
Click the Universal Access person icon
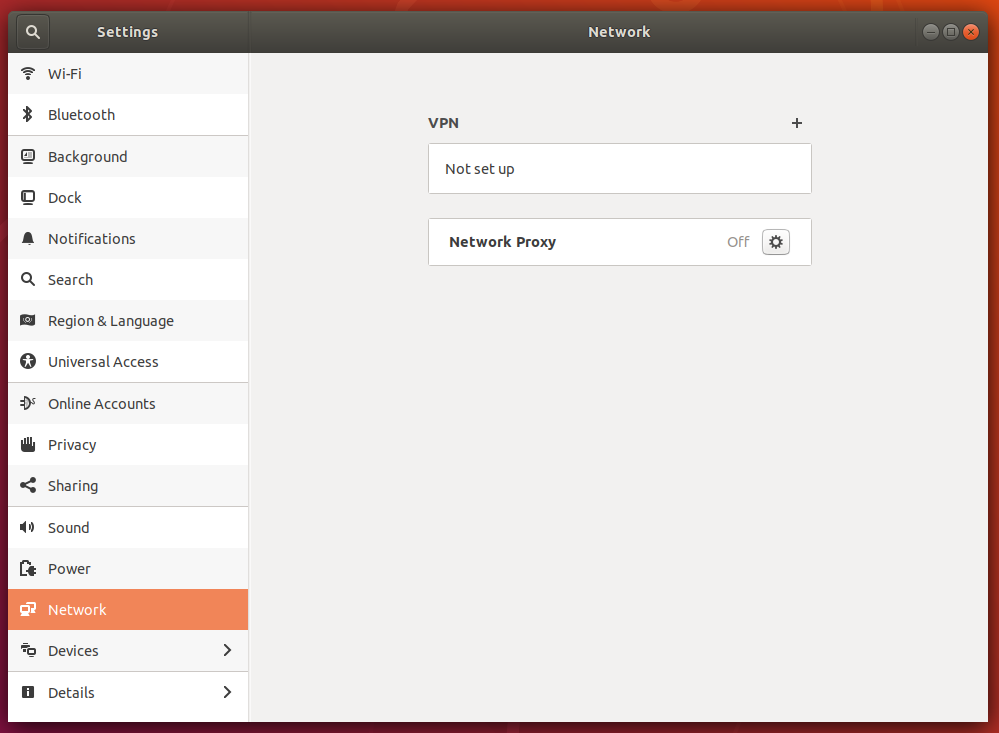[28, 361]
